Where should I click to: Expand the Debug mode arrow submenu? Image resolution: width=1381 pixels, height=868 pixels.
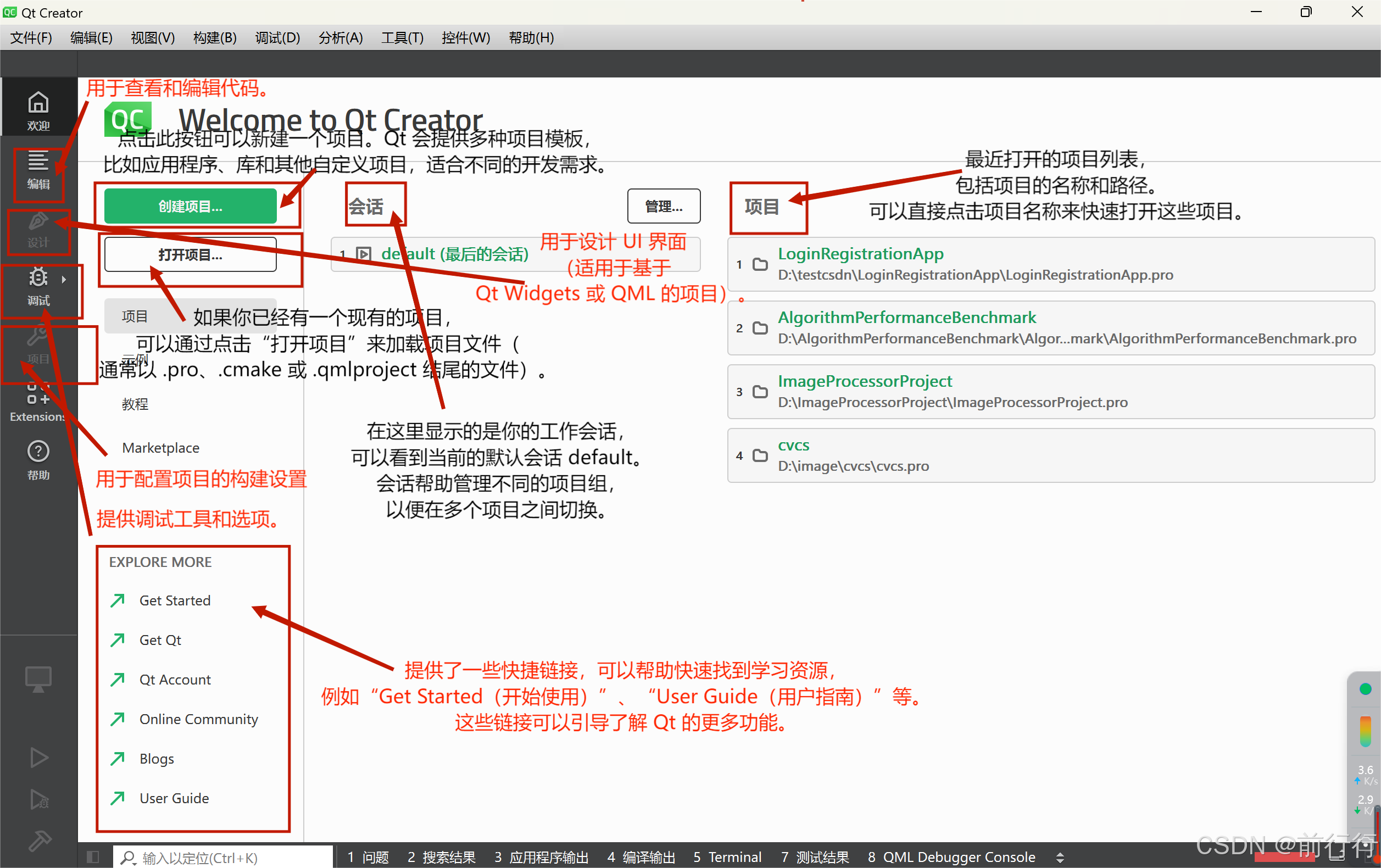coord(64,280)
